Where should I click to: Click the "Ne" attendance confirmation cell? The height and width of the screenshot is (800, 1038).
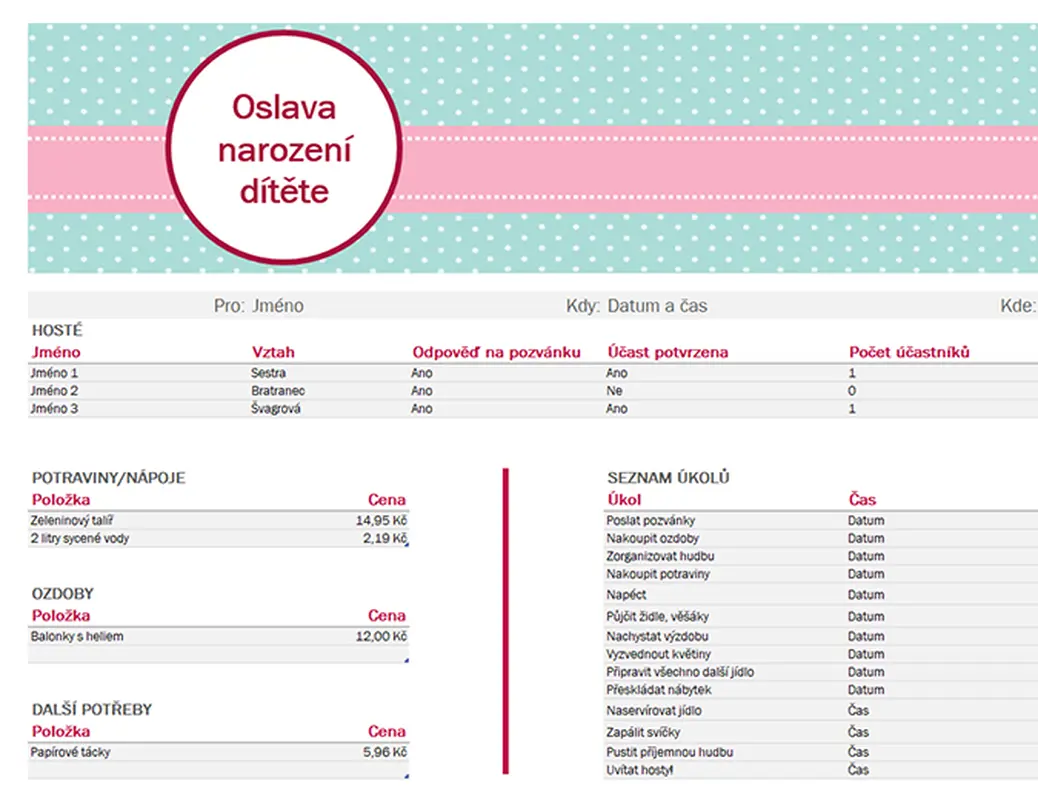coord(614,391)
